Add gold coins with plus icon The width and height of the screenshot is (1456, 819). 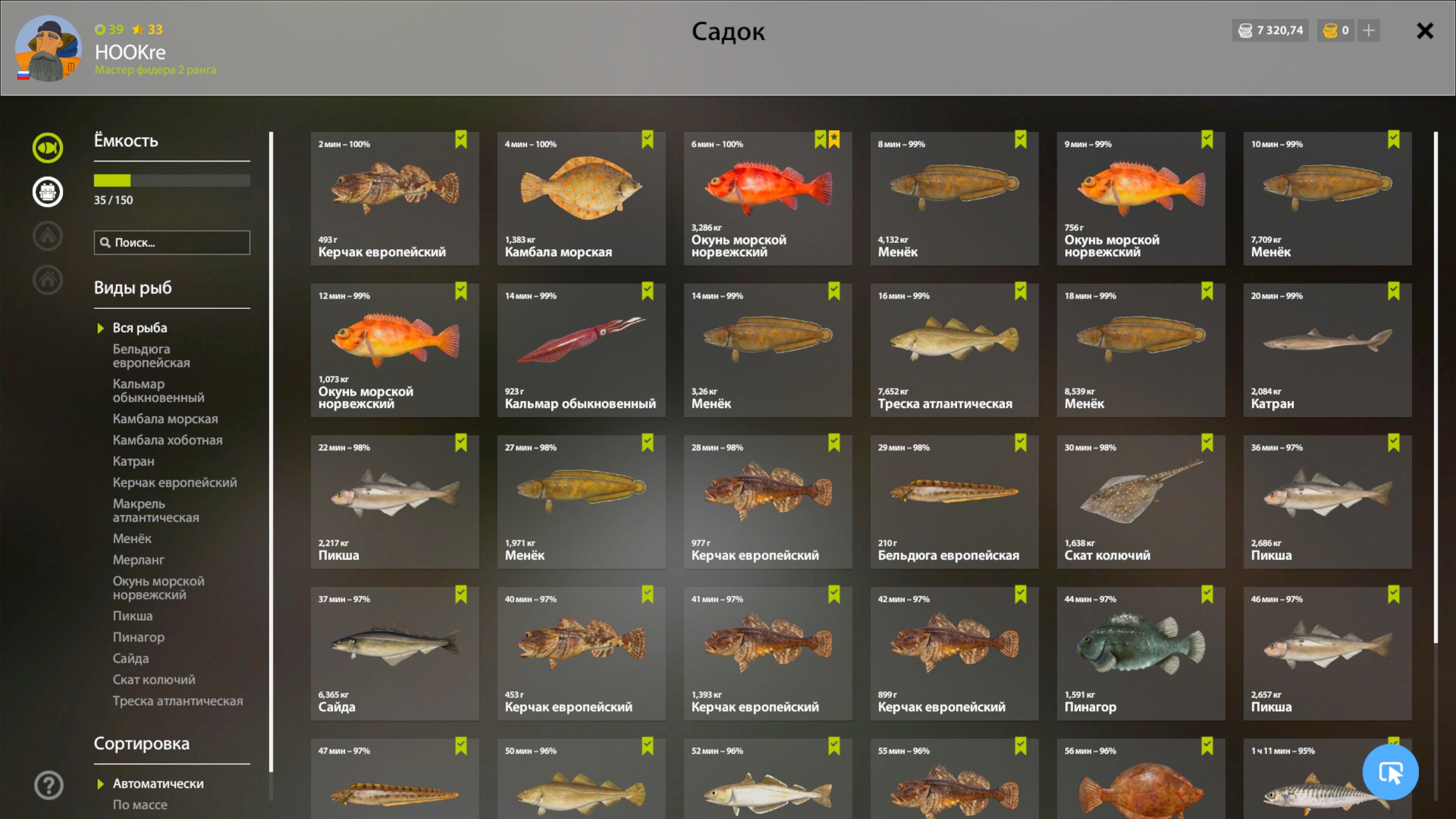click(x=1368, y=30)
